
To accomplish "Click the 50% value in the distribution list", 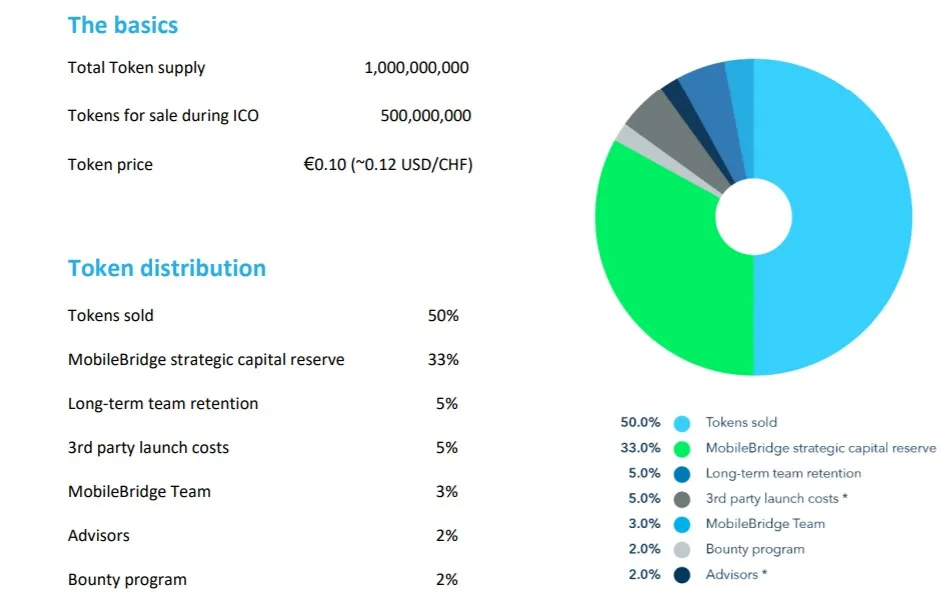I will coord(443,316).
